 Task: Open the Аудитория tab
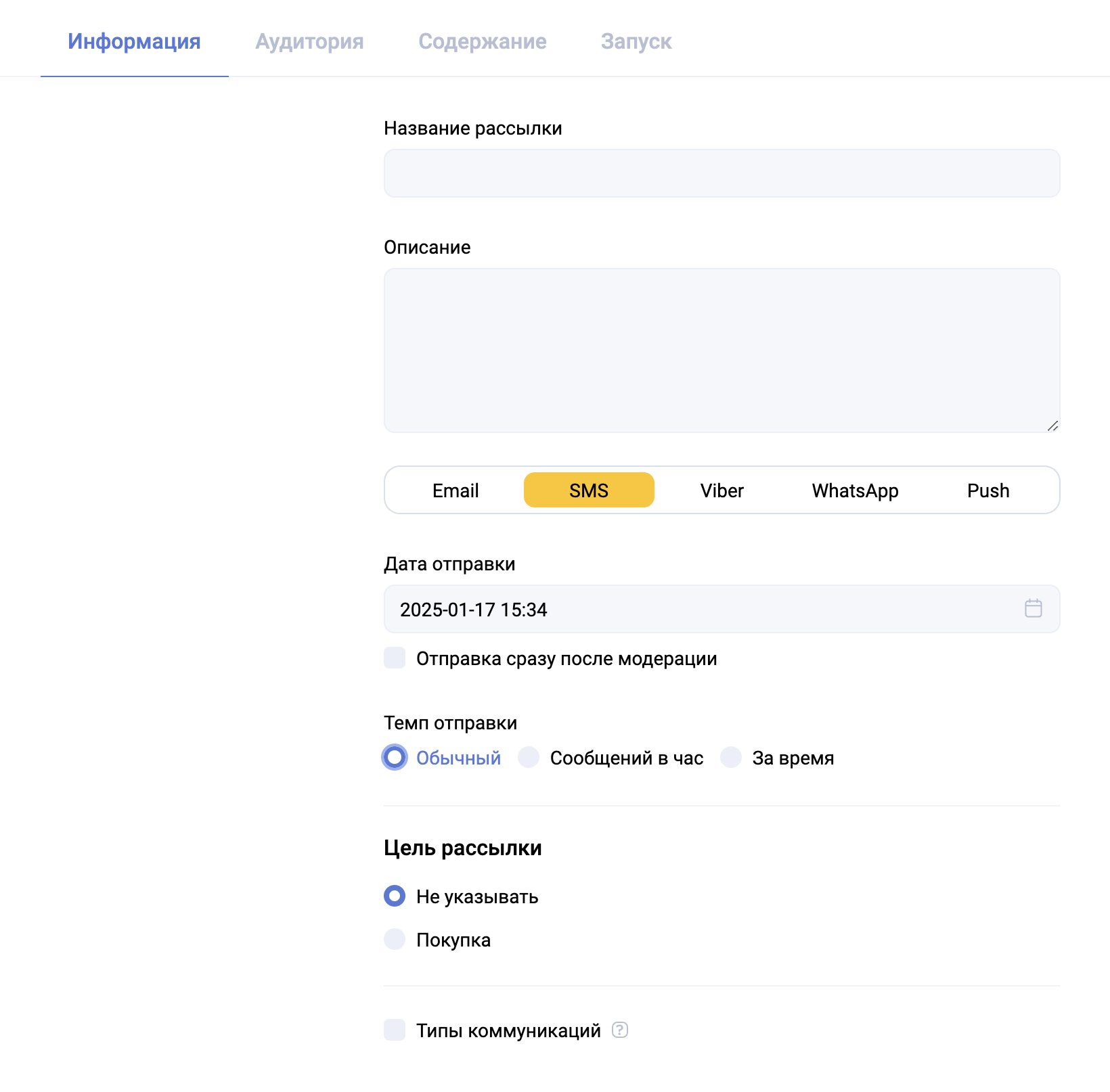click(309, 41)
